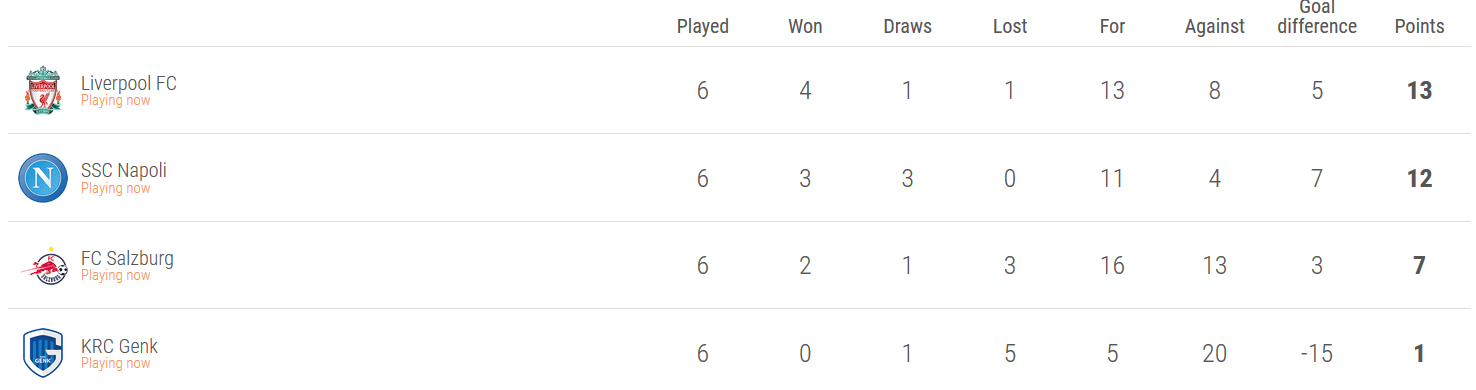Click the FC Salzburg club crest
The height and width of the screenshot is (390, 1476).
coord(43,266)
